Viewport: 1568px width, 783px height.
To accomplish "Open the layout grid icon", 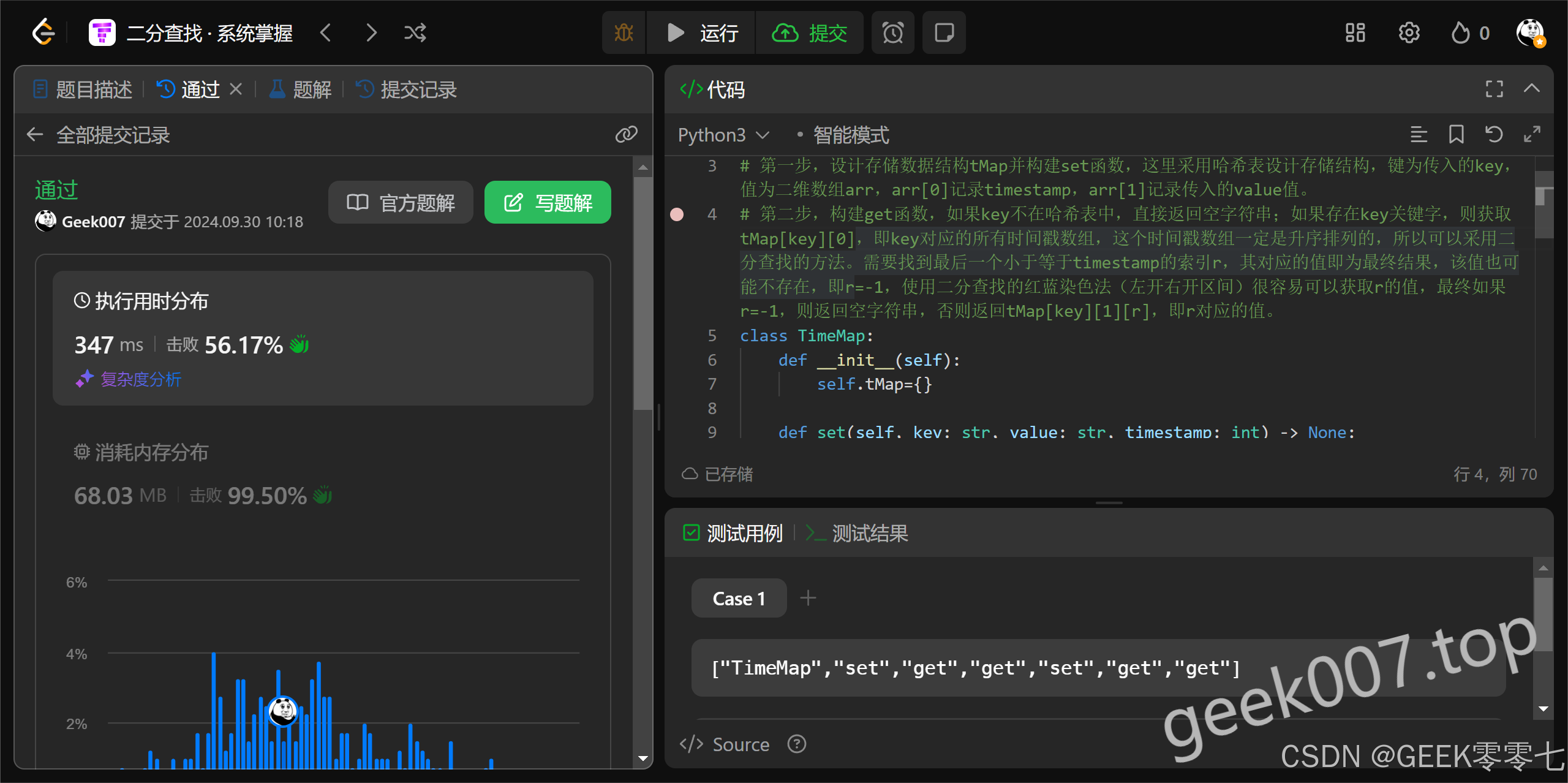I will [x=1355, y=32].
